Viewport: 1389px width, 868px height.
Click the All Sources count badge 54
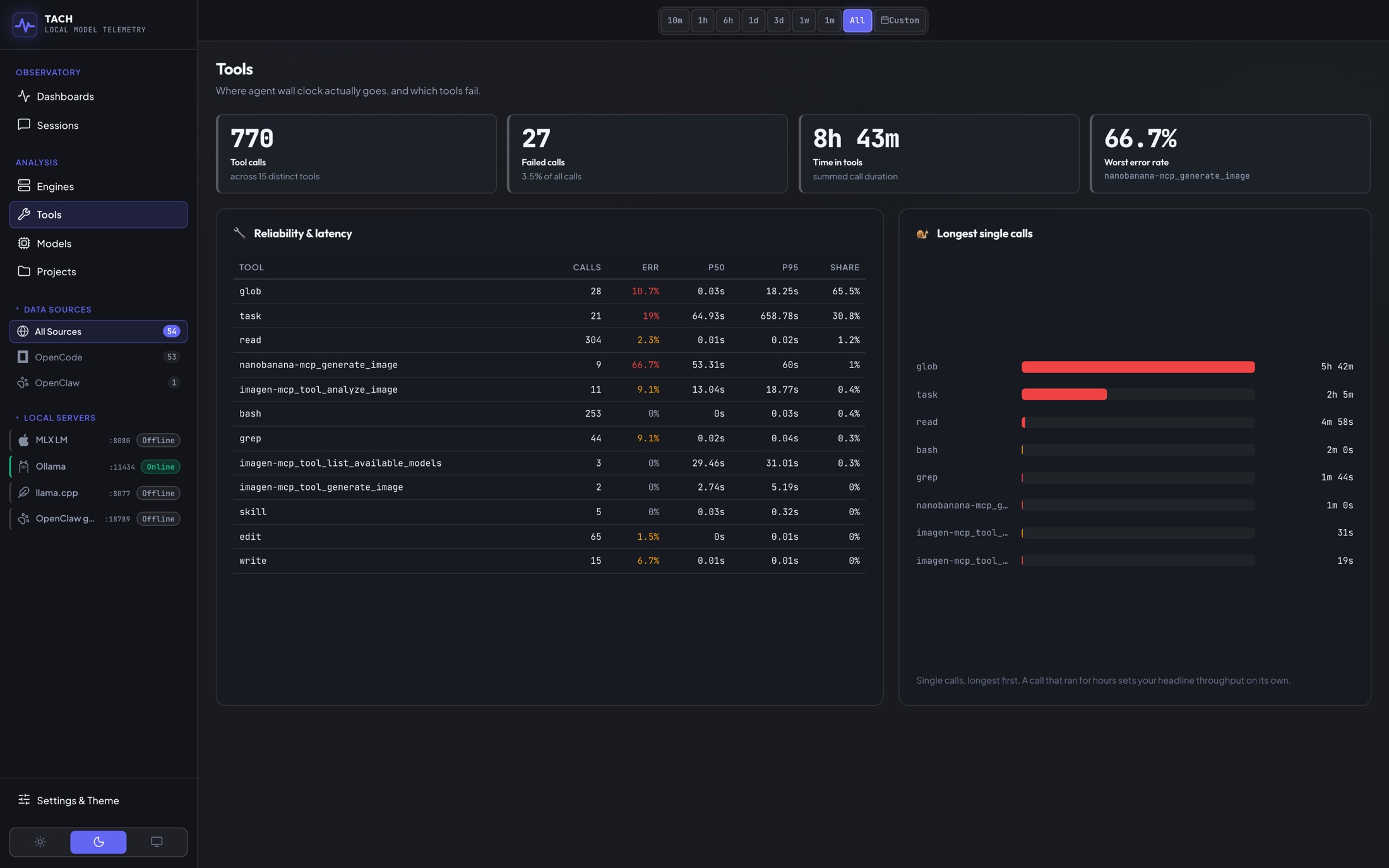(x=171, y=331)
